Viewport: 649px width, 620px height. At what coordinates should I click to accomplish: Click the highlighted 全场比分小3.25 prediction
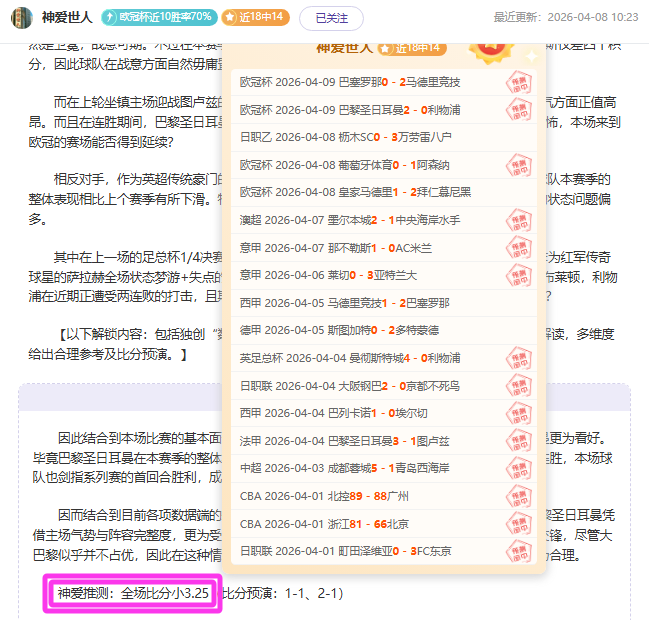(132, 593)
